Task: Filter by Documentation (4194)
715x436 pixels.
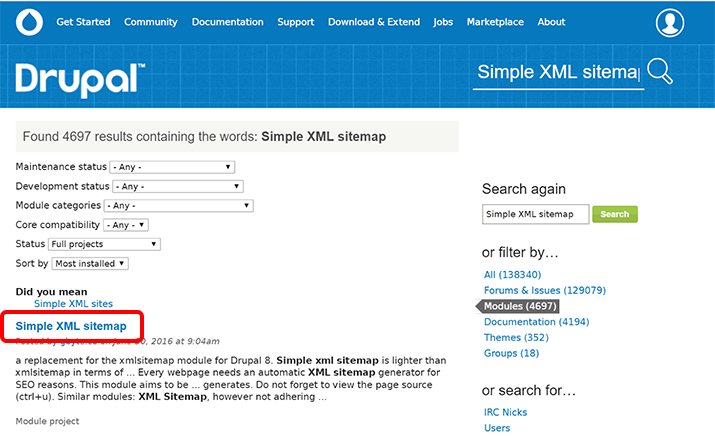Action: pos(537,322)
